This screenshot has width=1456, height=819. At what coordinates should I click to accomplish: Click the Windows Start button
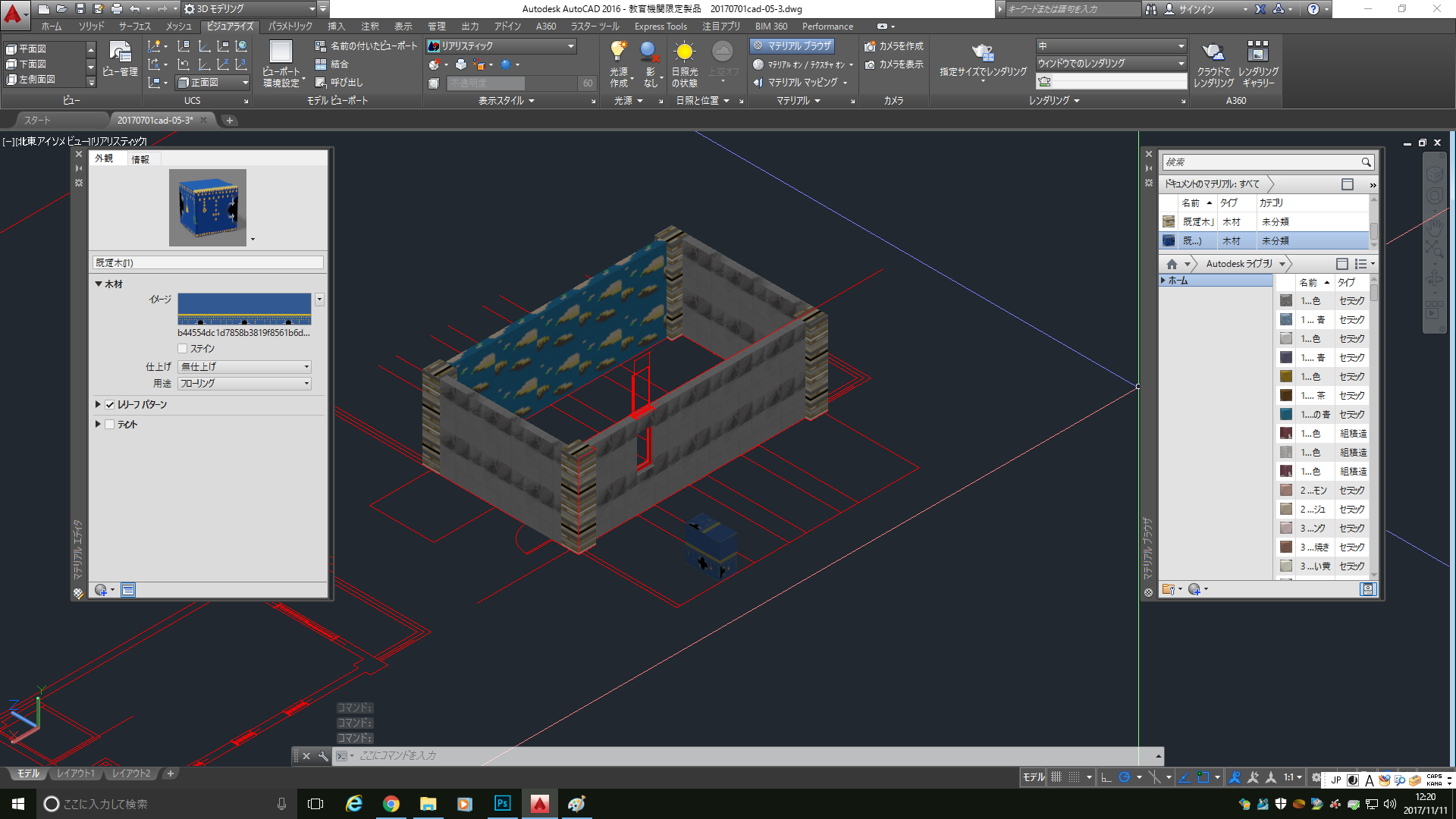click(18, 804)
